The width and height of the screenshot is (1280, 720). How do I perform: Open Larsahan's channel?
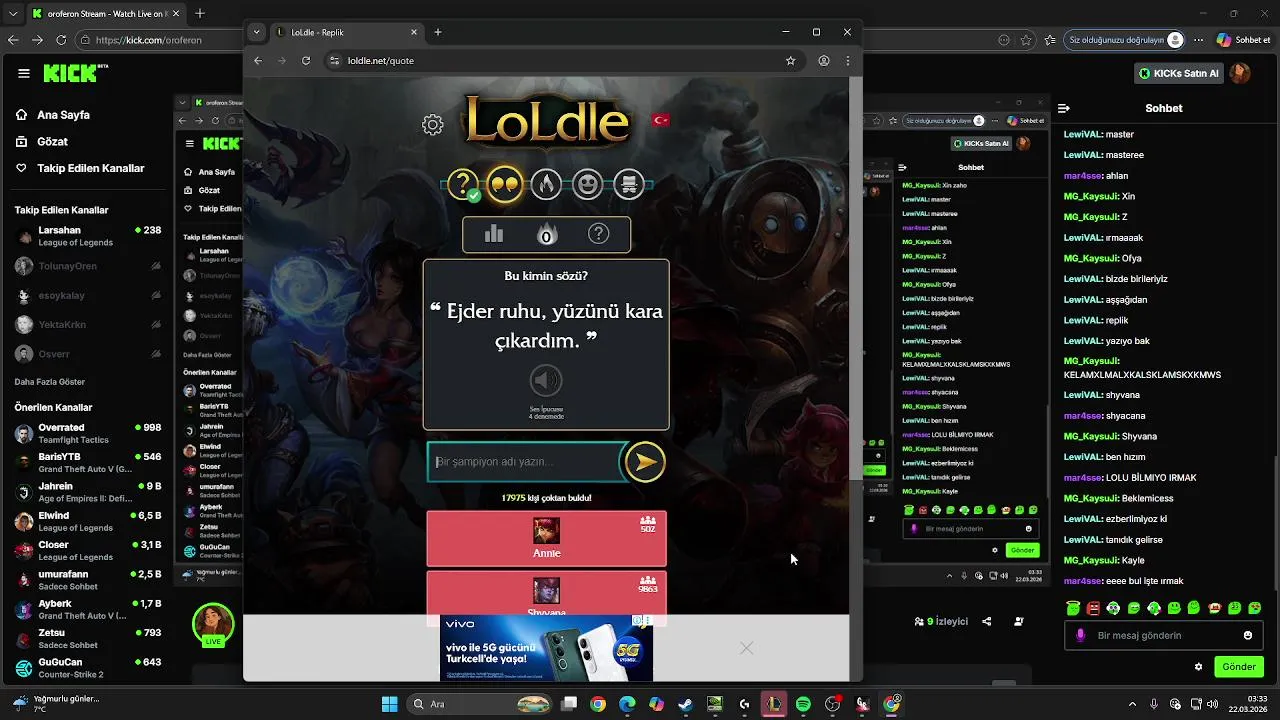(88, 236)
